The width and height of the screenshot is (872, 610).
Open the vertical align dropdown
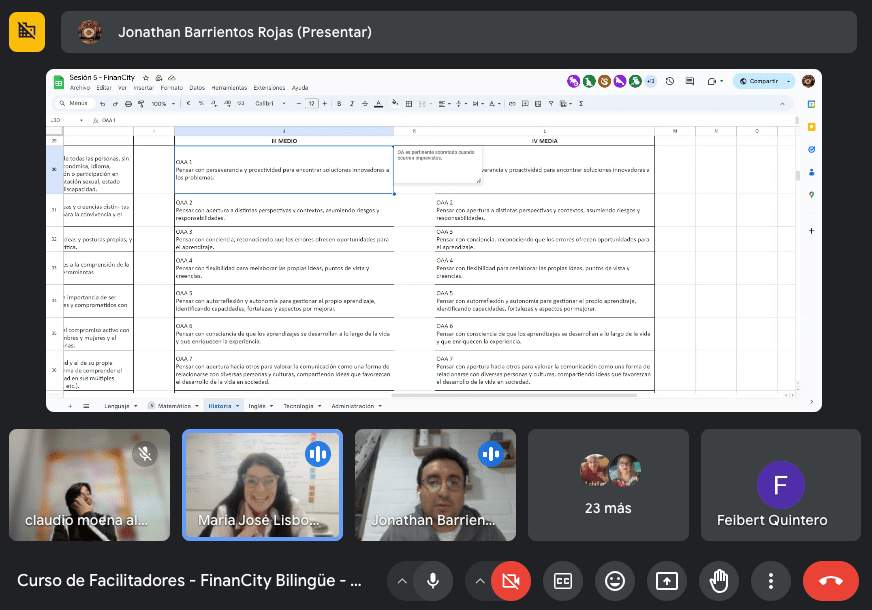pos(459,104)
